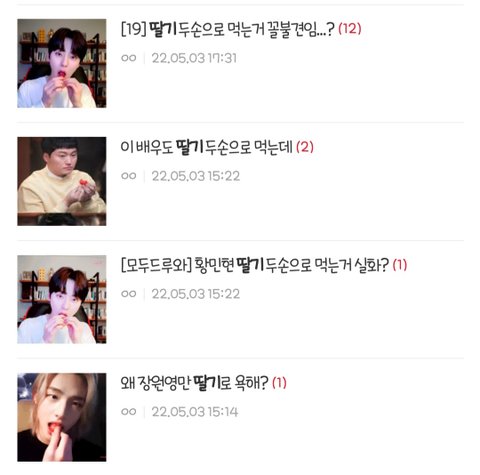Image resolution: width=480 pixels, height=475 pixels.
Task: Open the (2) comment count on second post
Action: pyautogui.click(x=305, y=147)
